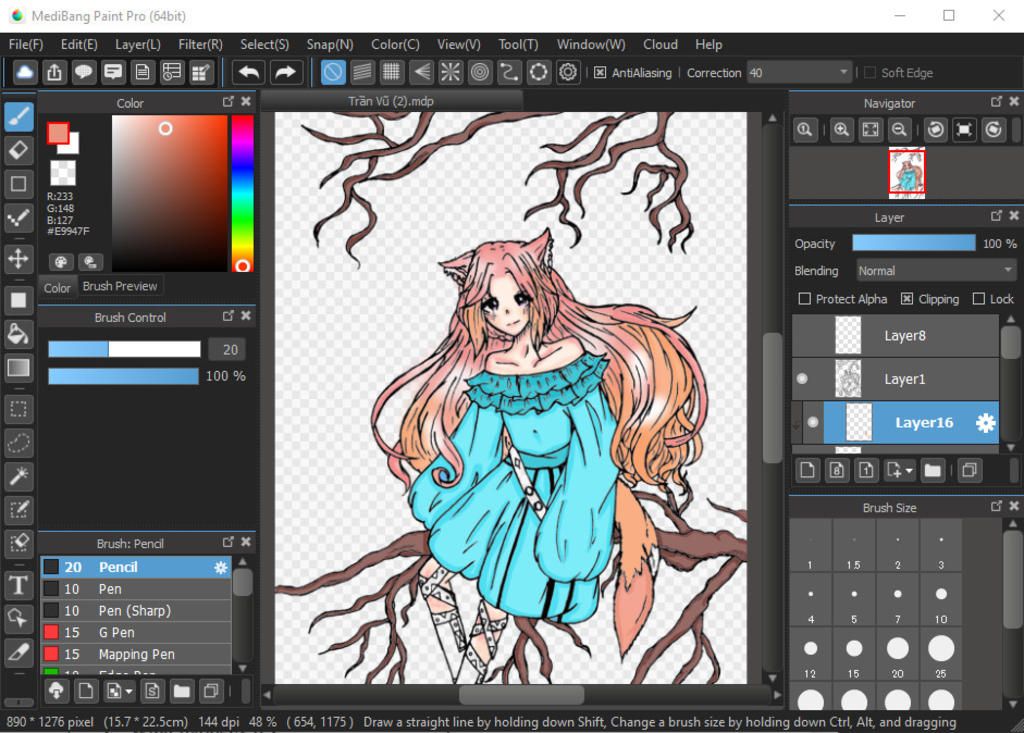
Task: Click the Undo arrow button
Action: point(249,73)
